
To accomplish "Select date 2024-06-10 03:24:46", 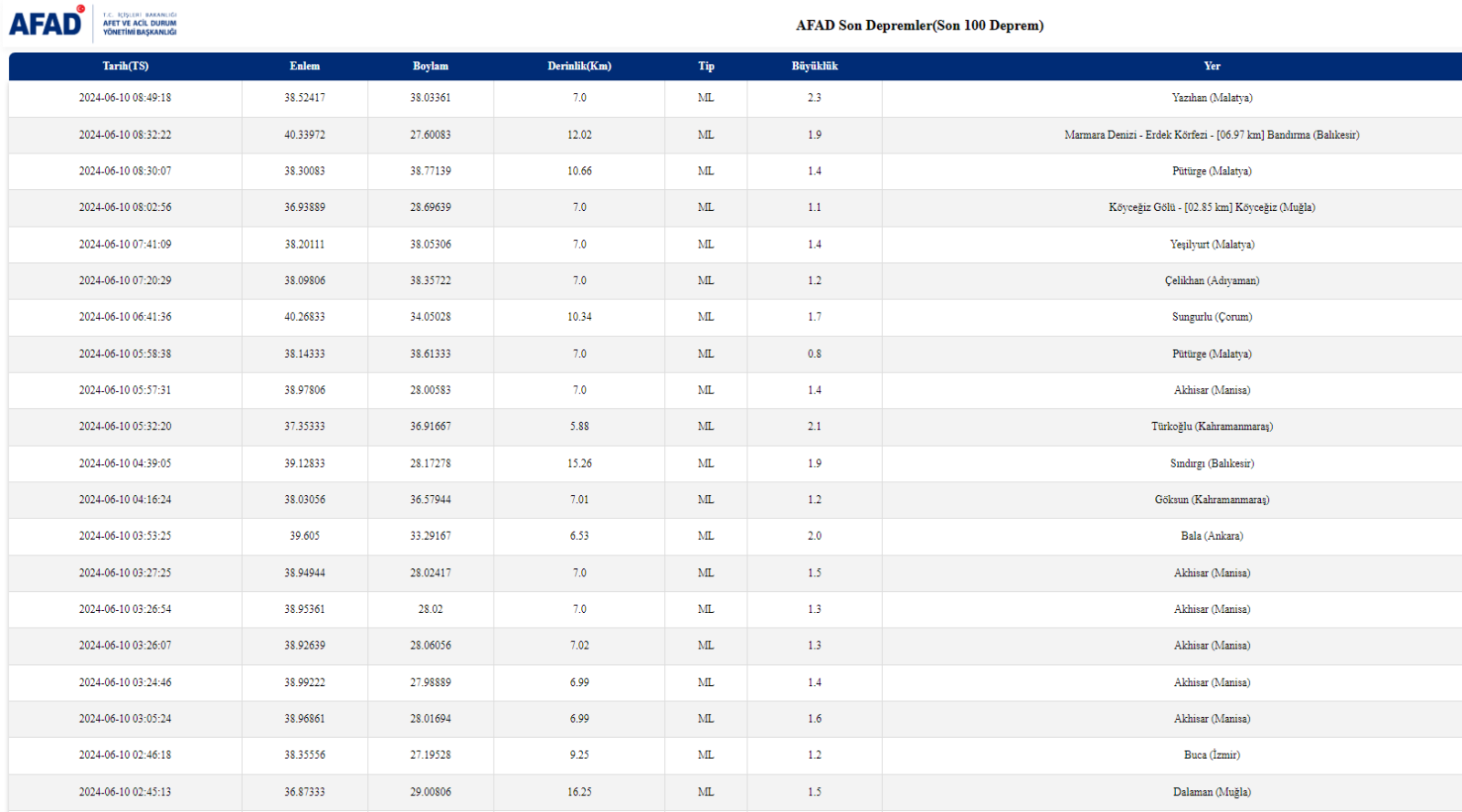I will (x=125, y=682).
